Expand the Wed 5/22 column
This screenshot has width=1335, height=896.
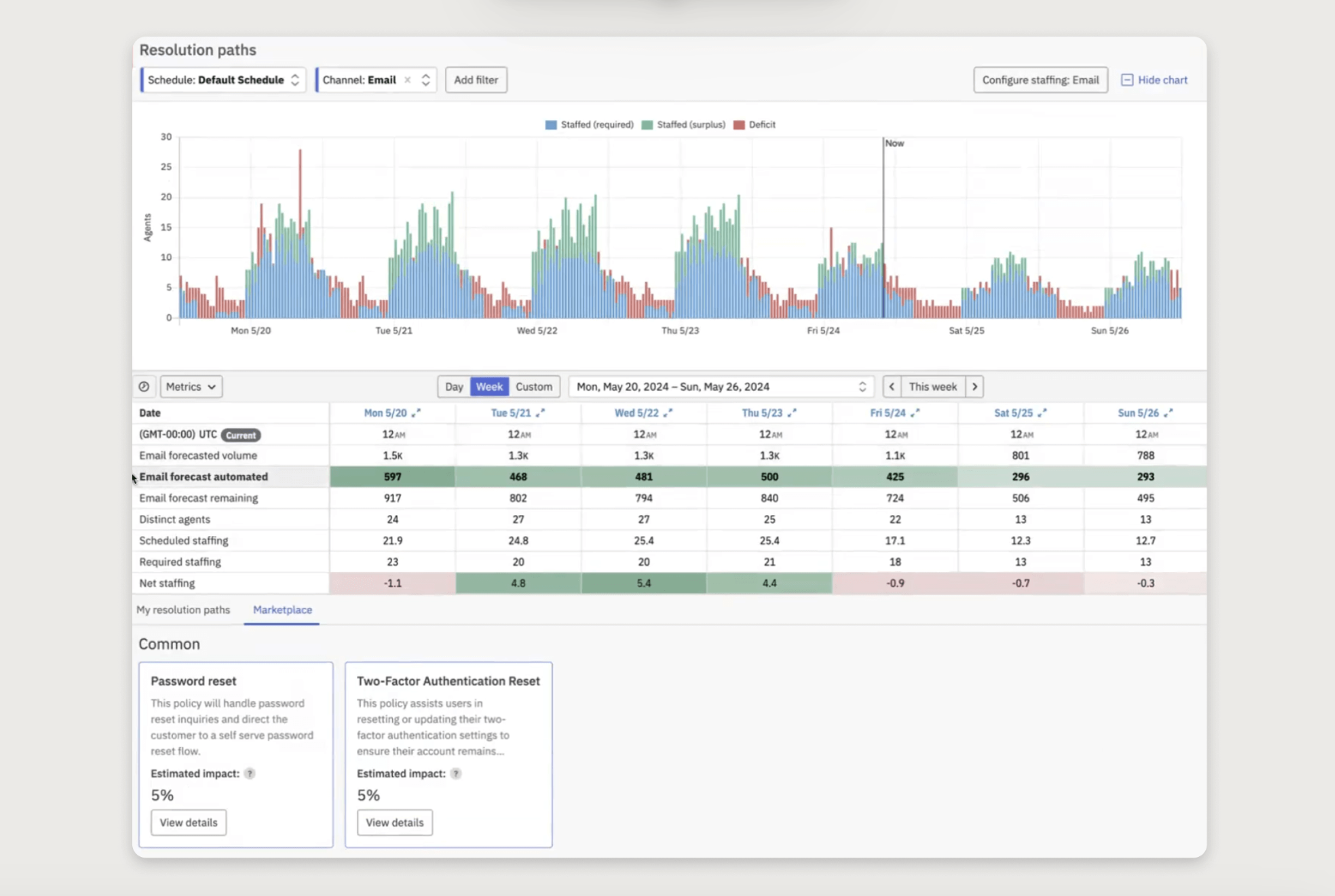tap(668, 413)
